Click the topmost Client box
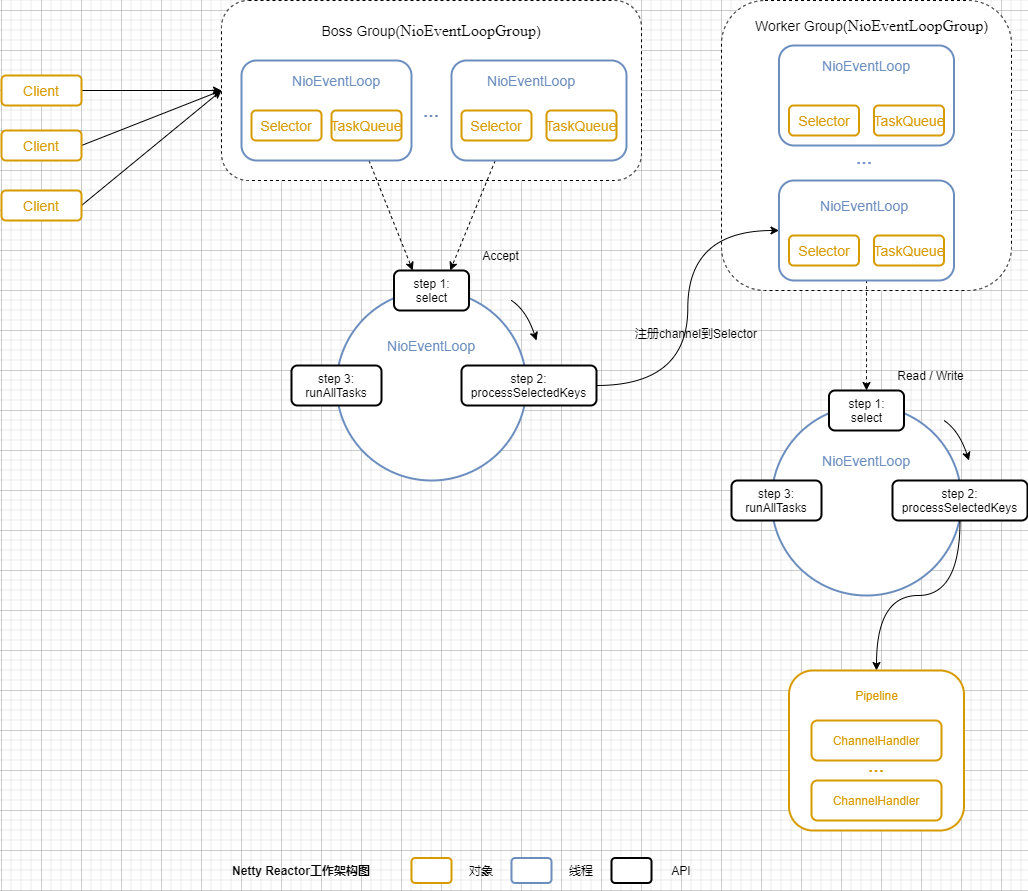 coord(41,91)
